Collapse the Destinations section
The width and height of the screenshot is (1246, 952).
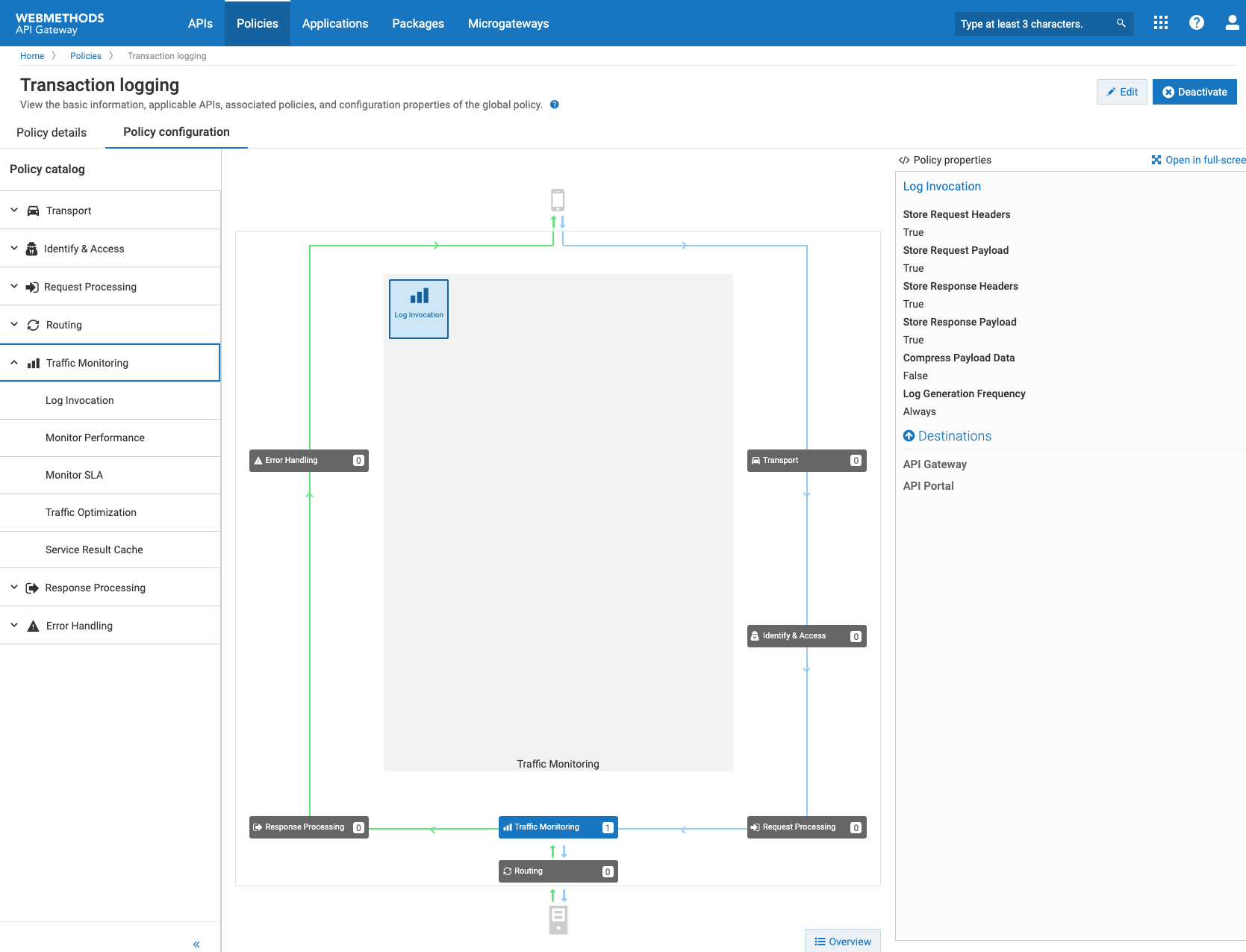(909, 436)
